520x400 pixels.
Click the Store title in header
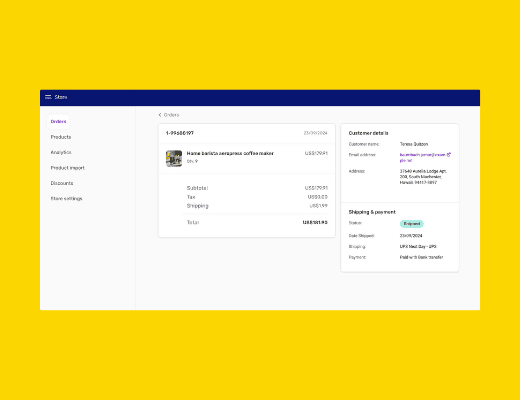tap(61, 97)
